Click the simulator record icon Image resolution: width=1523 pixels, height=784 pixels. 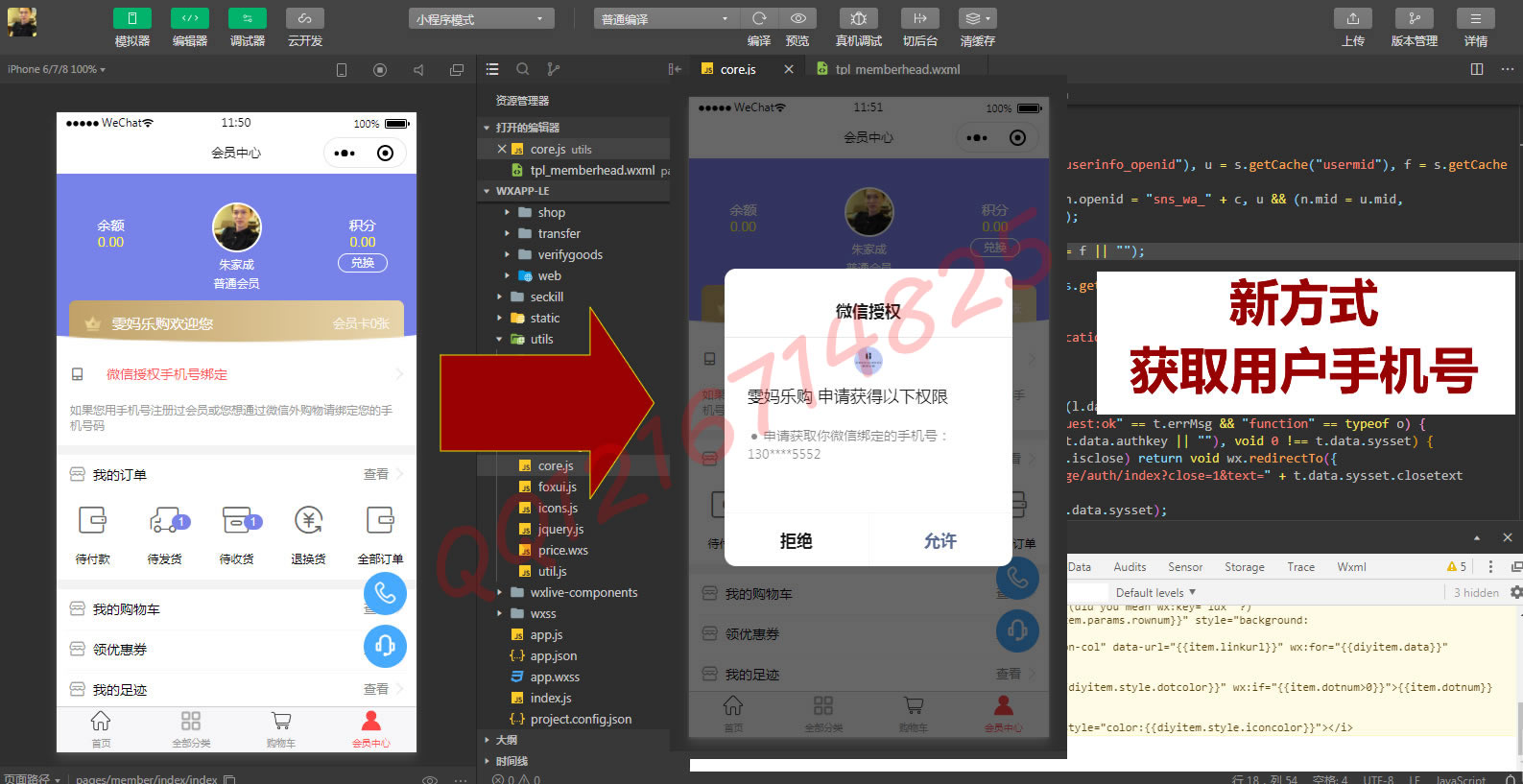pyautogui.click(x=380, y=70)
